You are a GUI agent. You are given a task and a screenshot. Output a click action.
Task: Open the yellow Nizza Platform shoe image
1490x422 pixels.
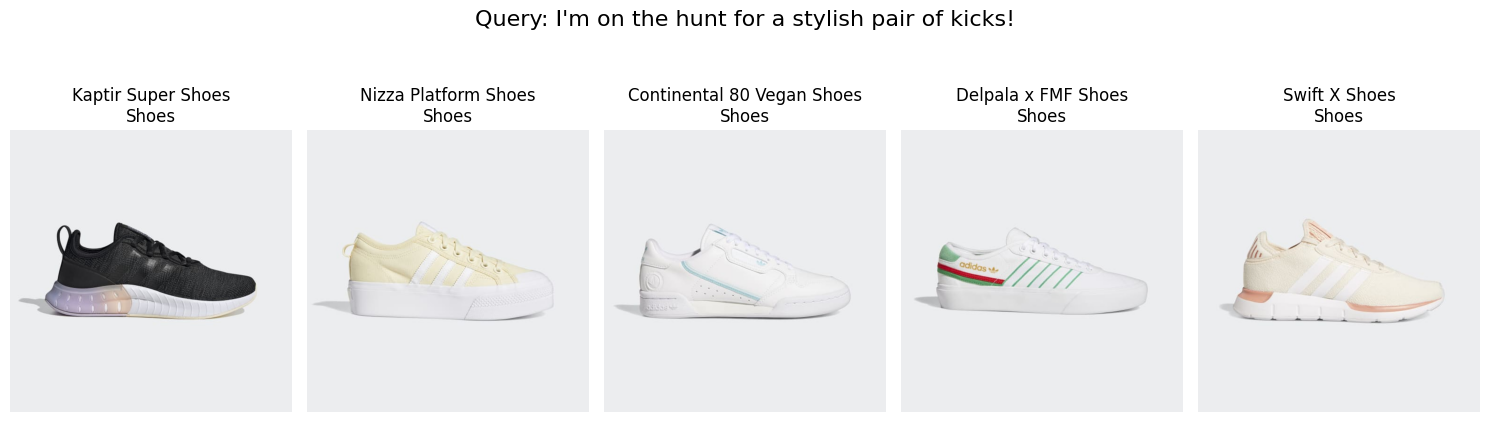coord(448,271)
